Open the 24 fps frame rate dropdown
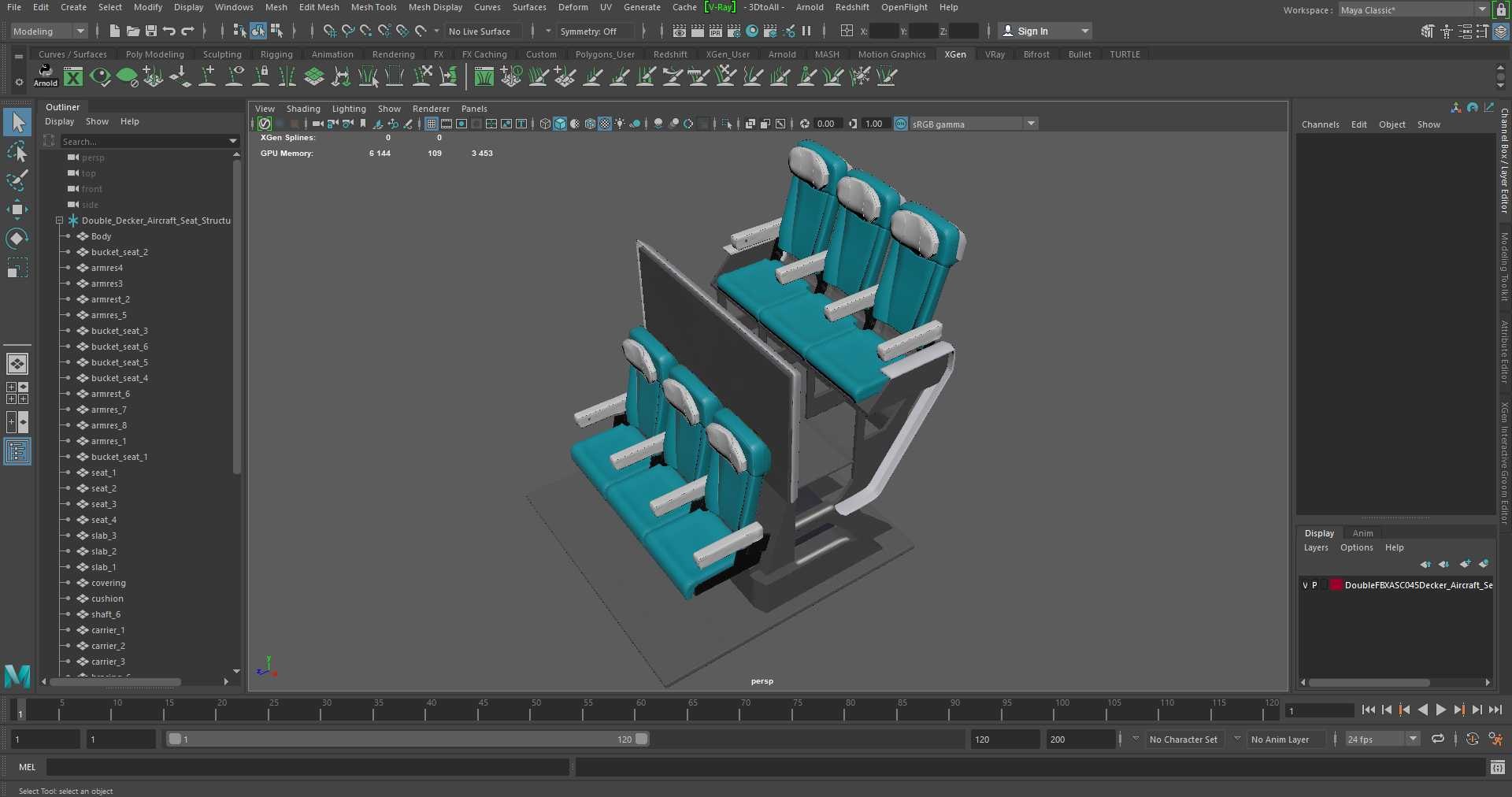This screenshot has height=797, width=1512. [1382, 739]
